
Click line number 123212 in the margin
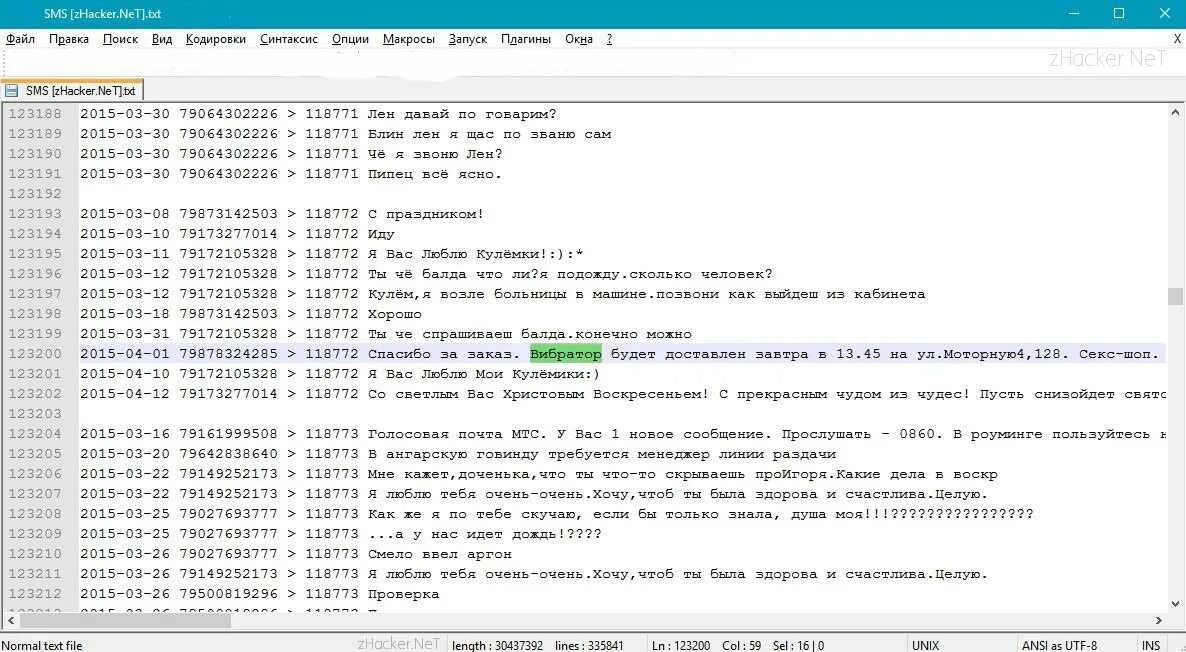[x=35, y=594]
